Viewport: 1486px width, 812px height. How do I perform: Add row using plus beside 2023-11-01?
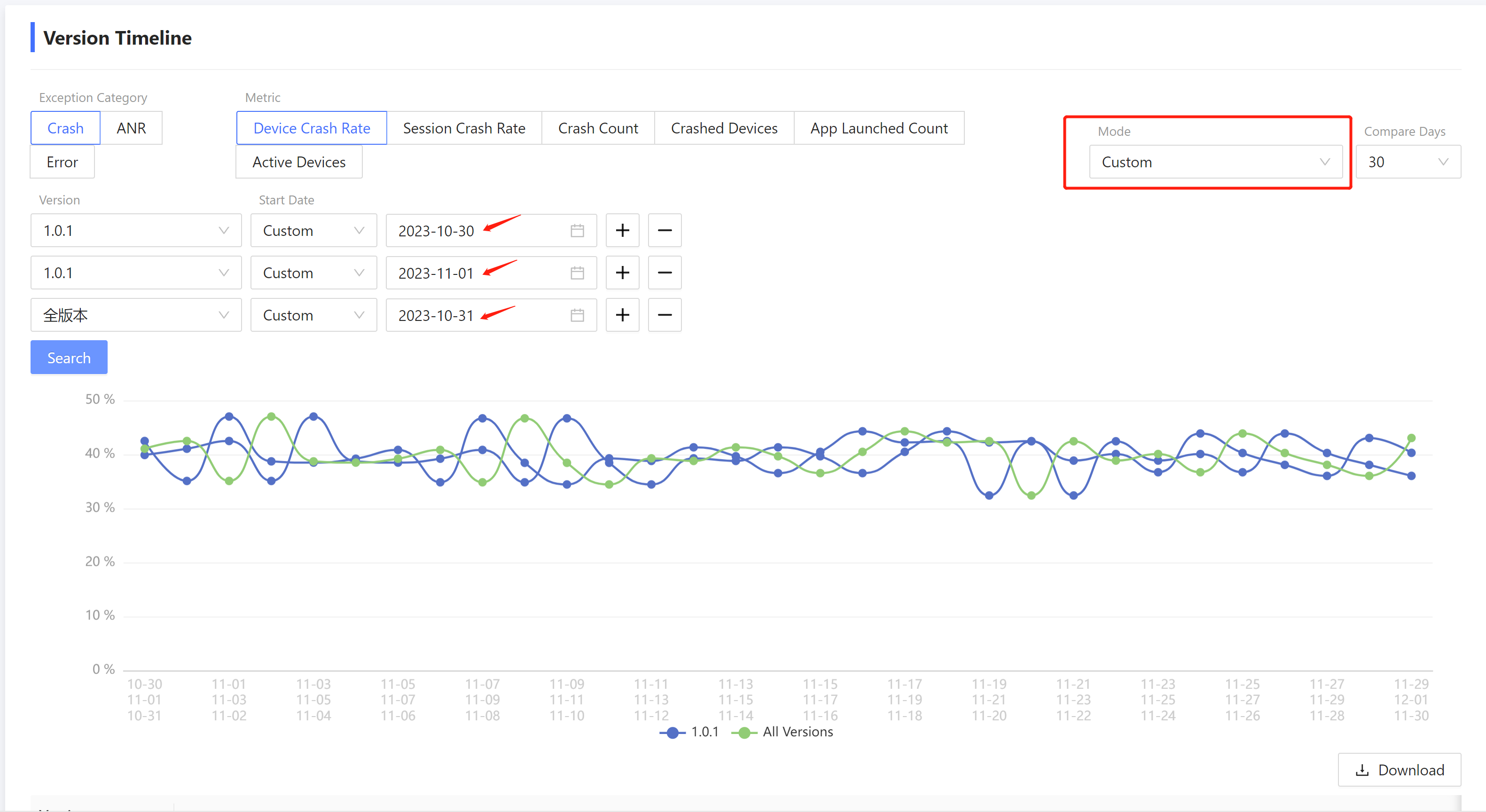click(x=622, y=273)
